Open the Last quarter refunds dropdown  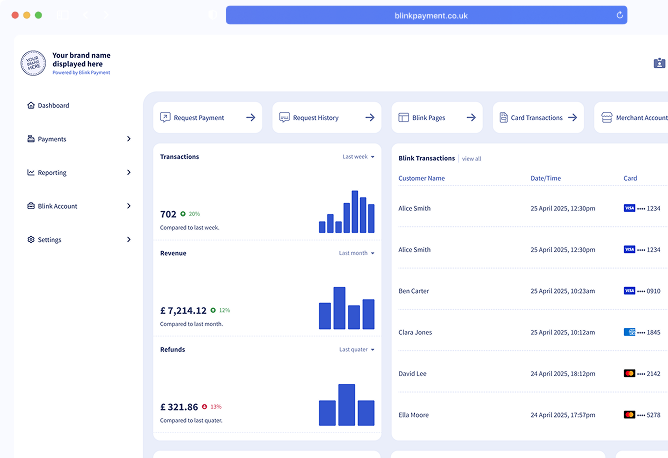coord(357,349)
